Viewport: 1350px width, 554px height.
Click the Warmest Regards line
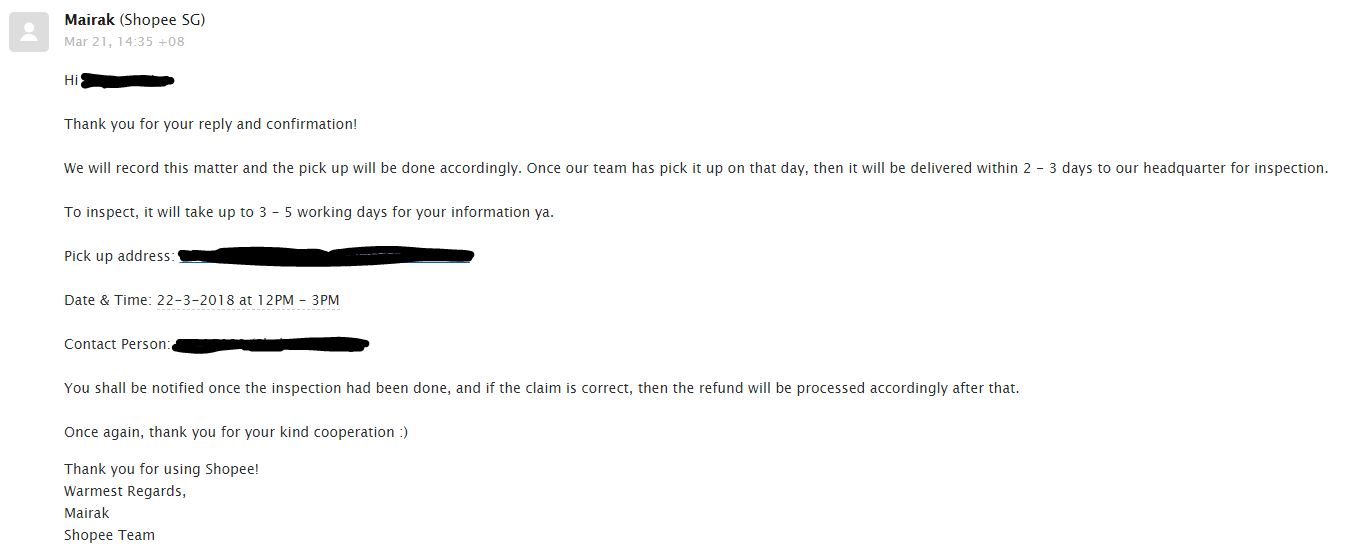pos(125,491)
